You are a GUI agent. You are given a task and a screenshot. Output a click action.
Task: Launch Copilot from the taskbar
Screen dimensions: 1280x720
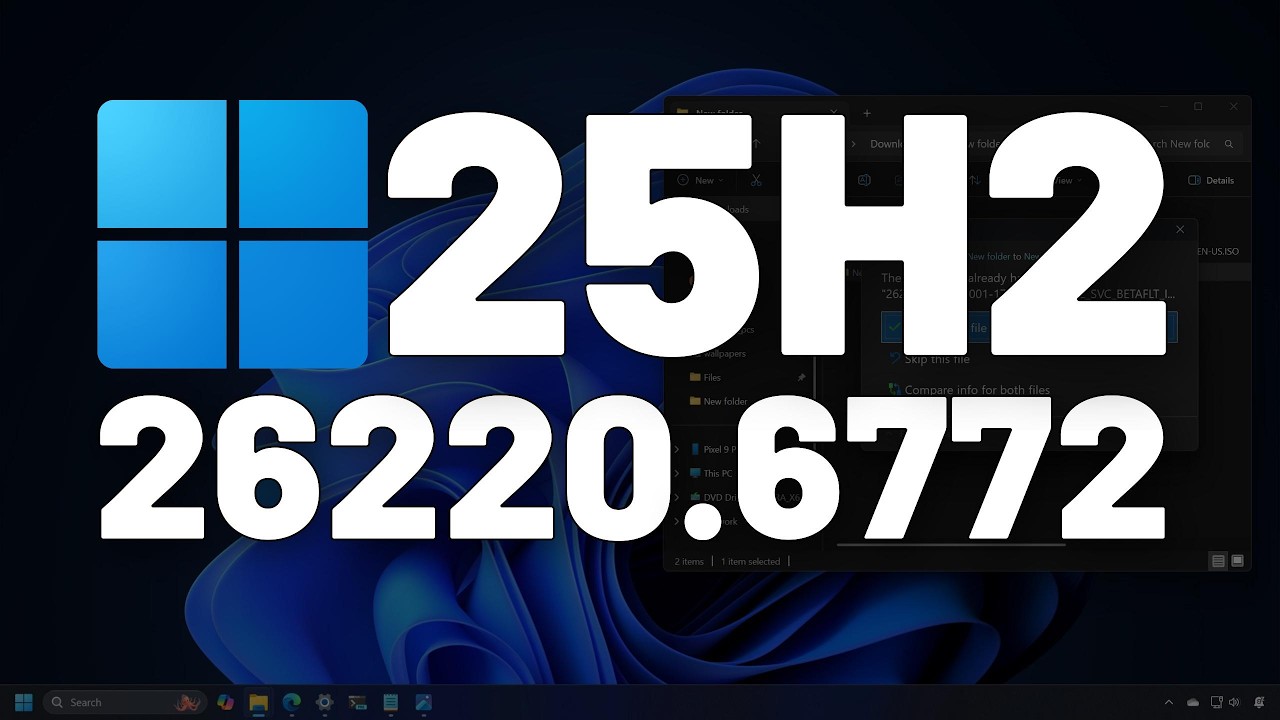pos(226,702)
